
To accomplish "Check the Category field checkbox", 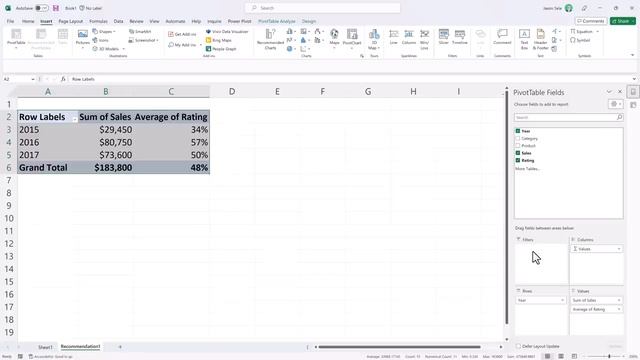I will point(518,138).
